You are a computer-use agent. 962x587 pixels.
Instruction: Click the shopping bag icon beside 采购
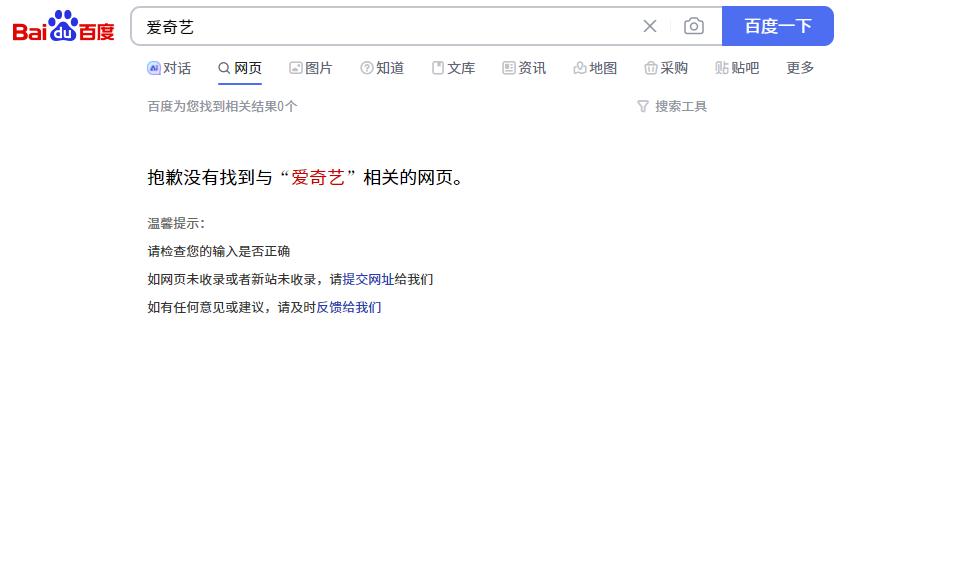[x=652, y=68]
